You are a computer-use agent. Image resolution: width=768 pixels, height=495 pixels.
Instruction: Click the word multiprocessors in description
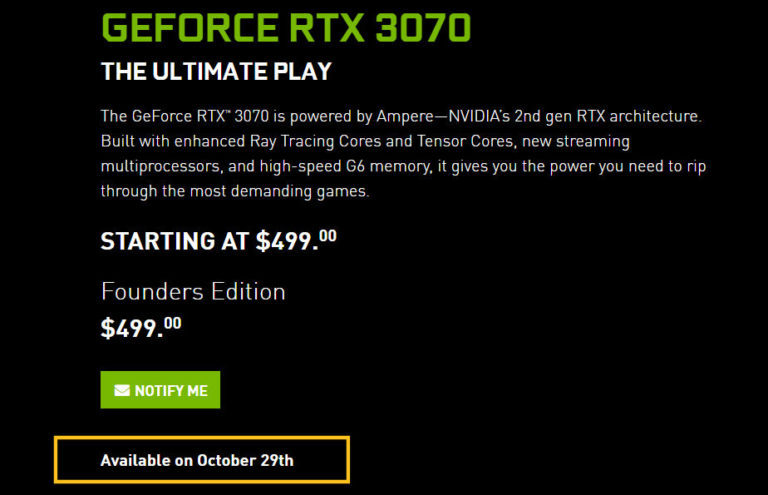[x=162, y=166]
